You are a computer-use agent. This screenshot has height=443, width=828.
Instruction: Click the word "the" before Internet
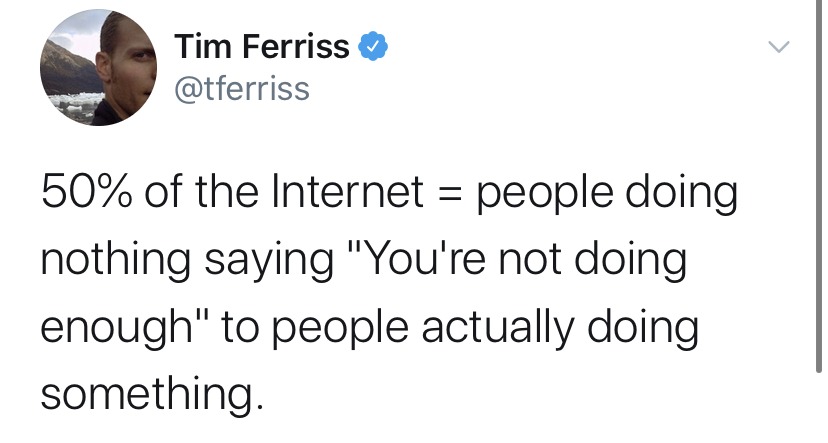[x=232, y=194]
